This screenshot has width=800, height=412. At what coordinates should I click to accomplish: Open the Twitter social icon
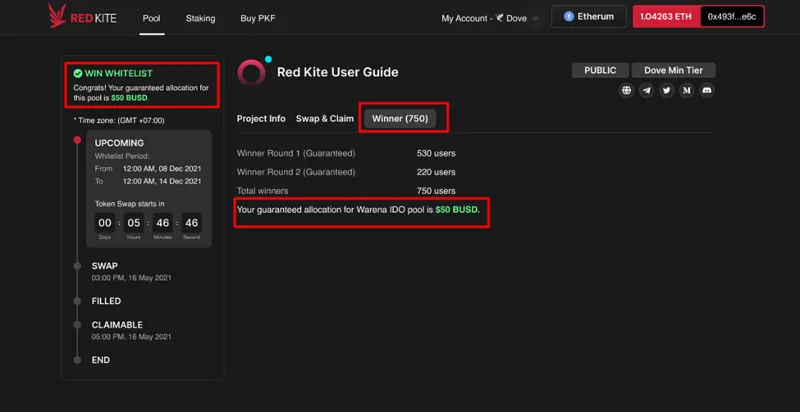click(666, 90)
